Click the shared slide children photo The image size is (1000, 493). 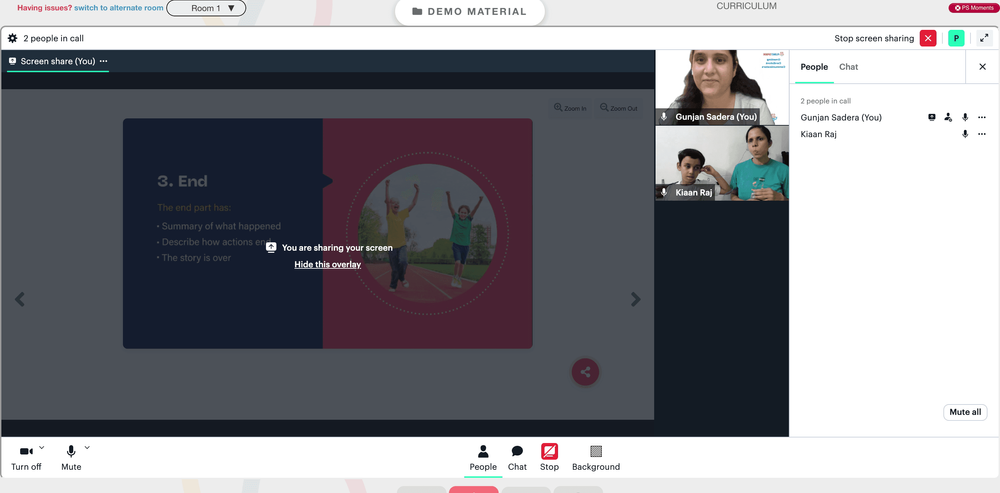427,233
